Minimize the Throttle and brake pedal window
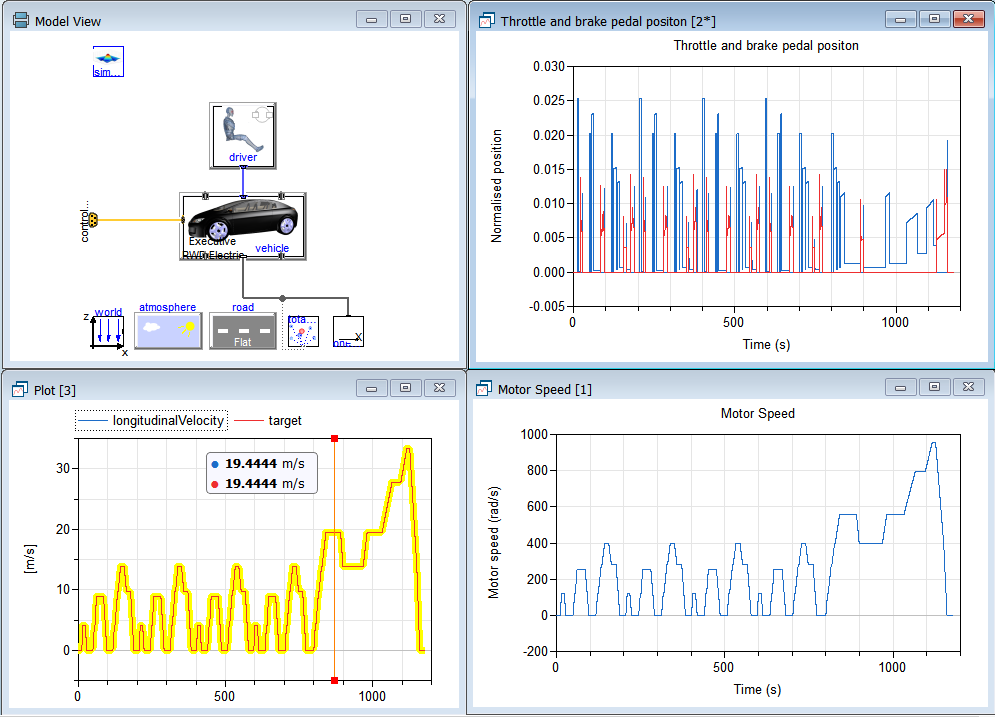This screenshot has width=995, height=717. [900, 19]
